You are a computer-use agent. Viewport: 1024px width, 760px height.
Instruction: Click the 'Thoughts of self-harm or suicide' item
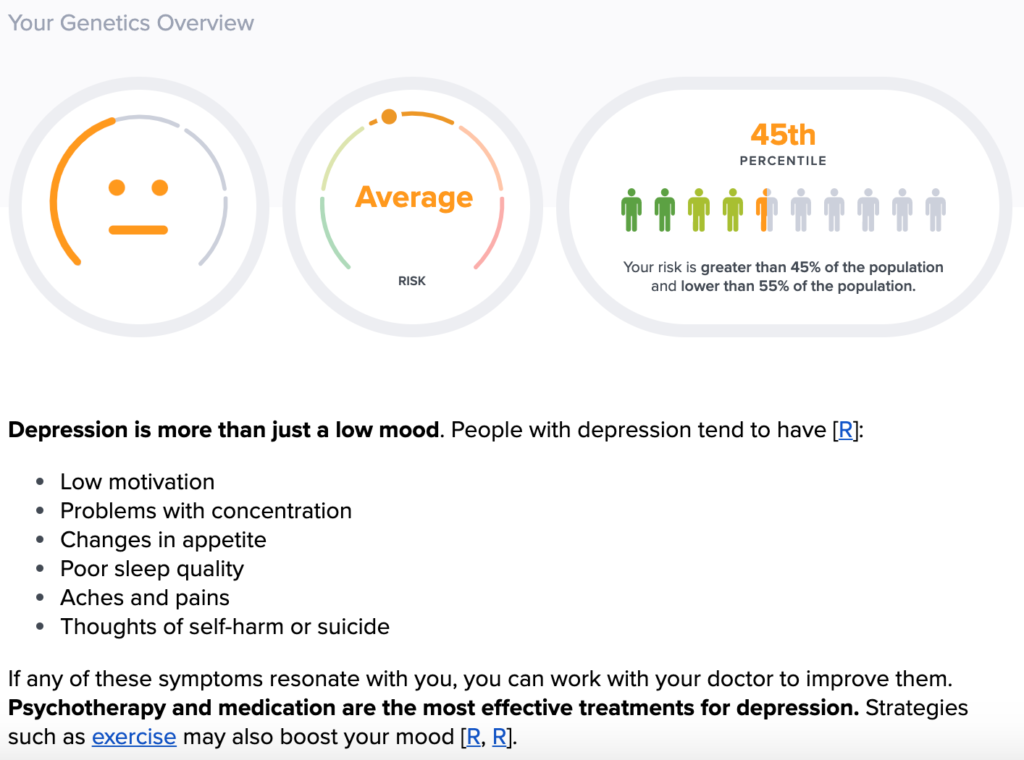coord(225,627)
